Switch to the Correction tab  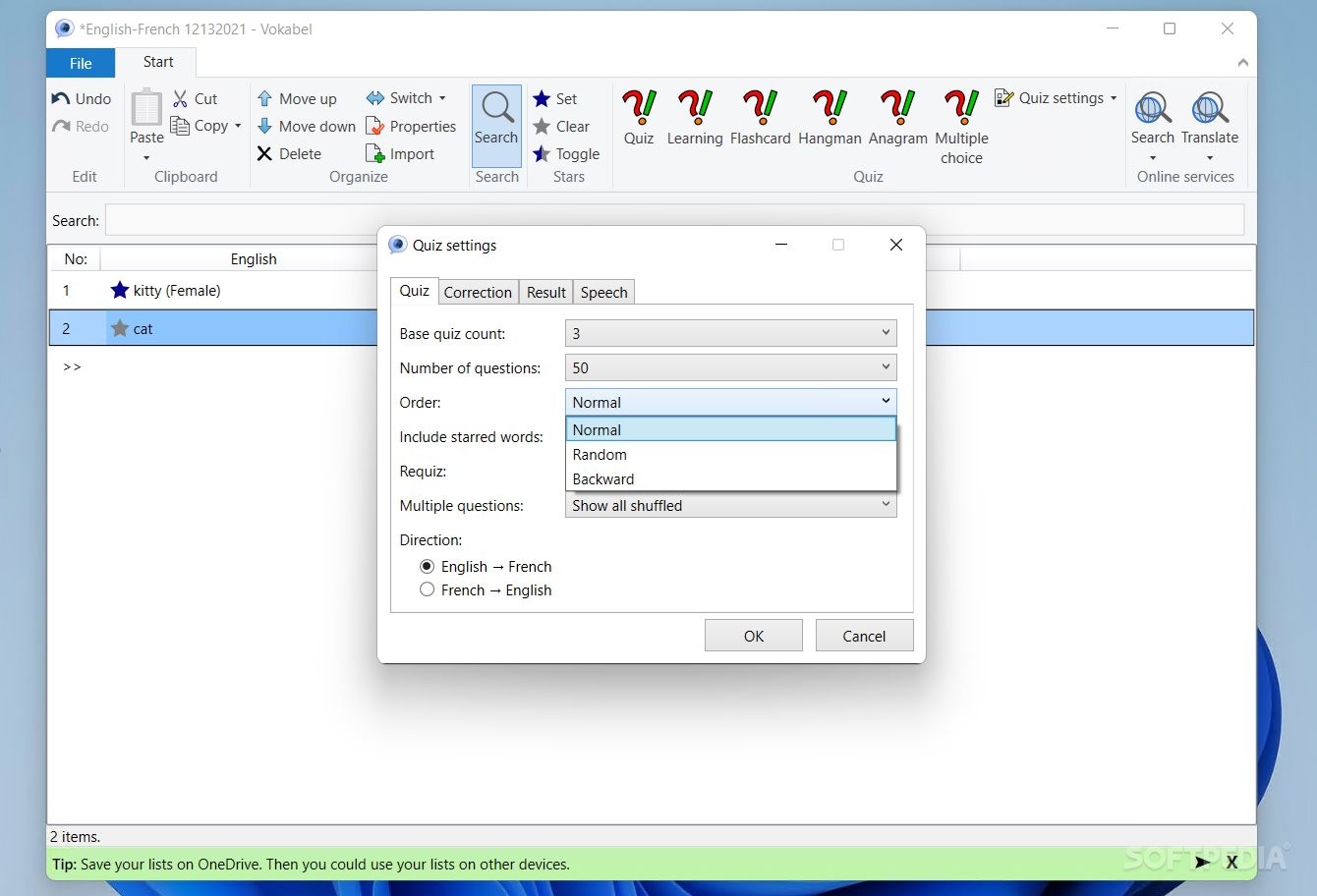[478, 292]
